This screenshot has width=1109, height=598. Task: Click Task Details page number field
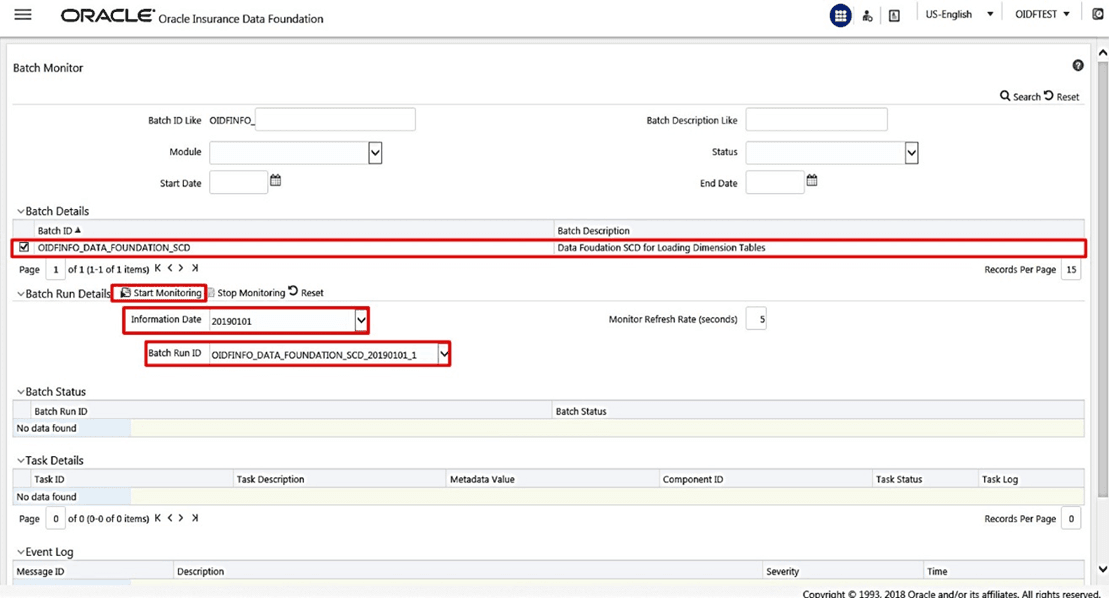pos(55,519)
